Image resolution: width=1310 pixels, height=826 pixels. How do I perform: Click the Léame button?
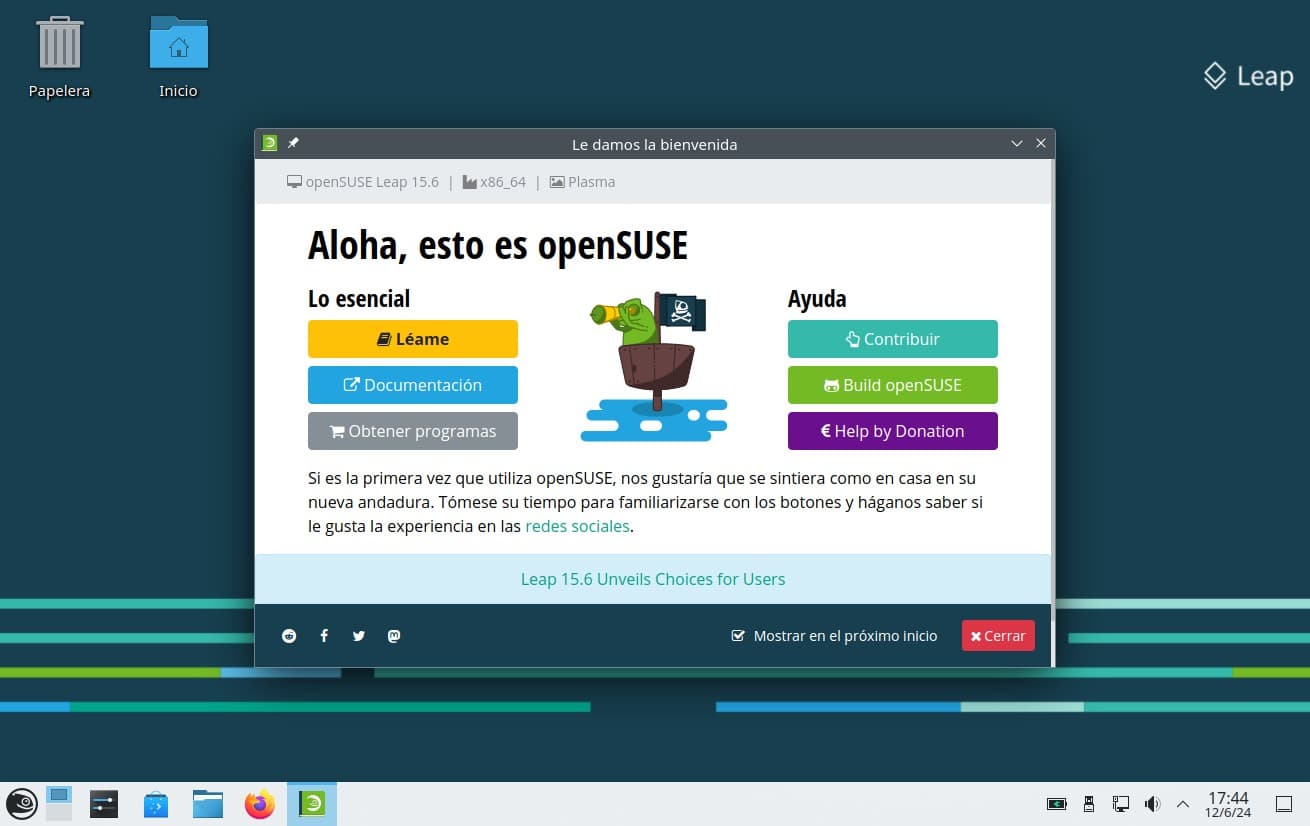(x=413, y=339)
